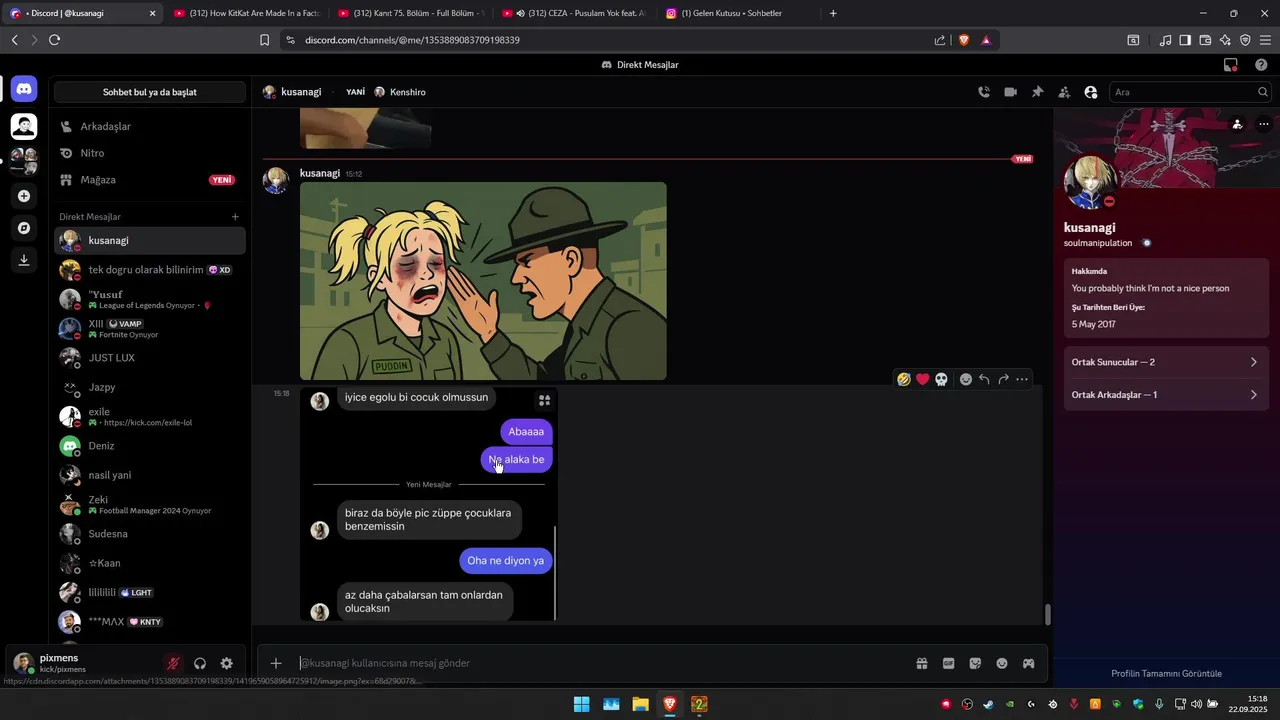Open the emoji picker in message bar
The height and width of the screenshot is (720, 1280).
click(1002, 663)
